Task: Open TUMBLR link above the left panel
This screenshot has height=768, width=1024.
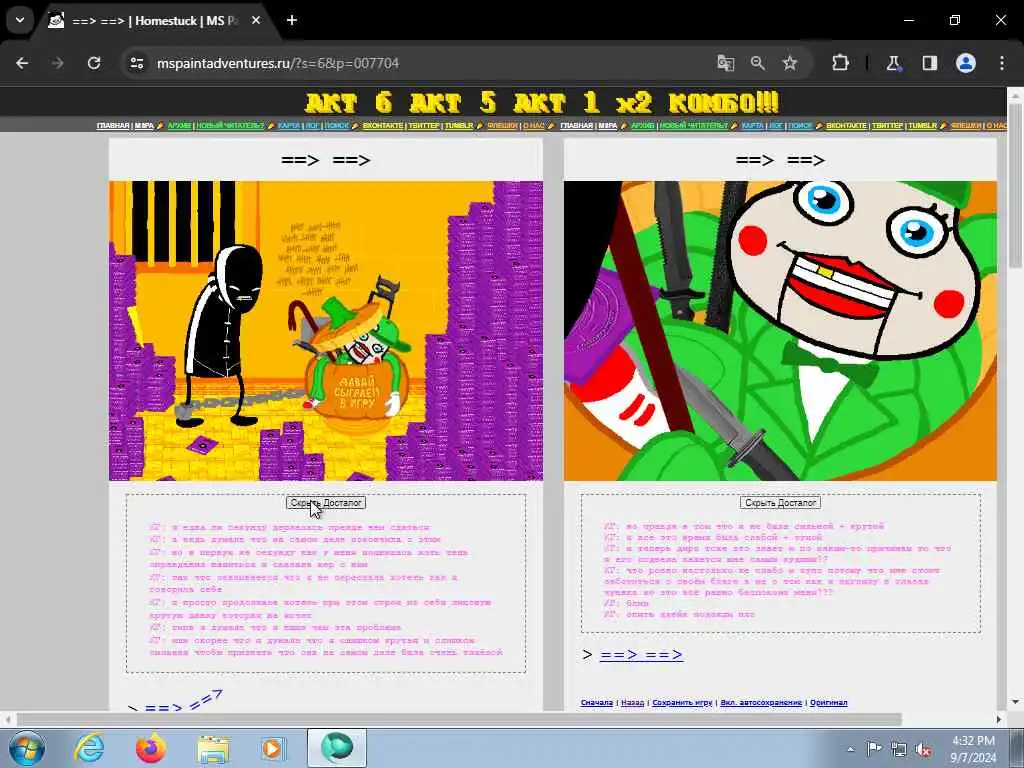Action: point(459,125)
